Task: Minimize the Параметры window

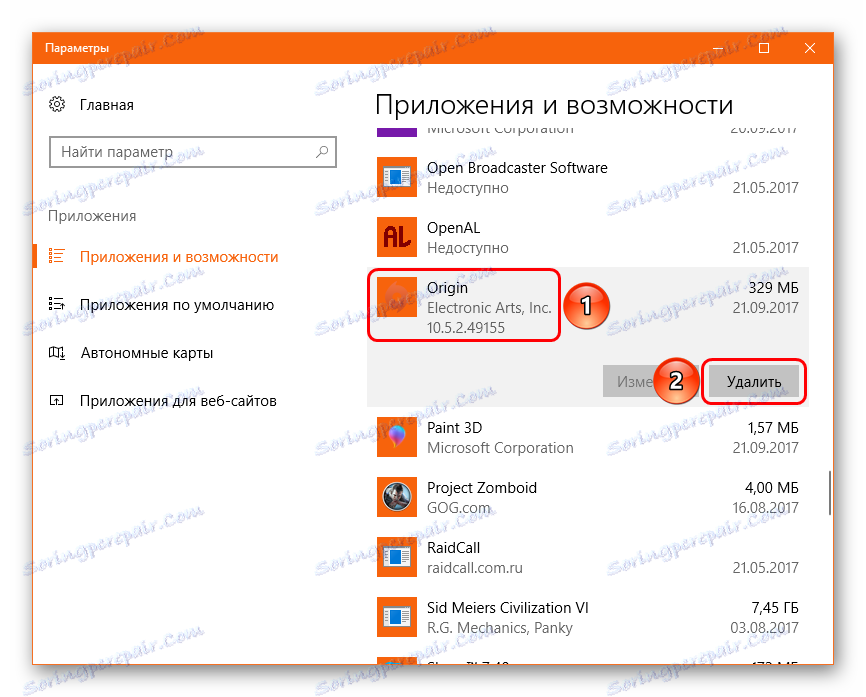Action: 718,48
